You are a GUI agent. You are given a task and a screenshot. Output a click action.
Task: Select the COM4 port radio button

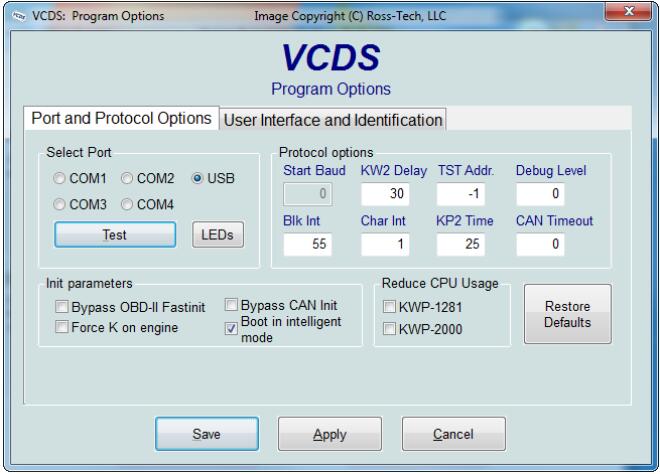point(127,205)
